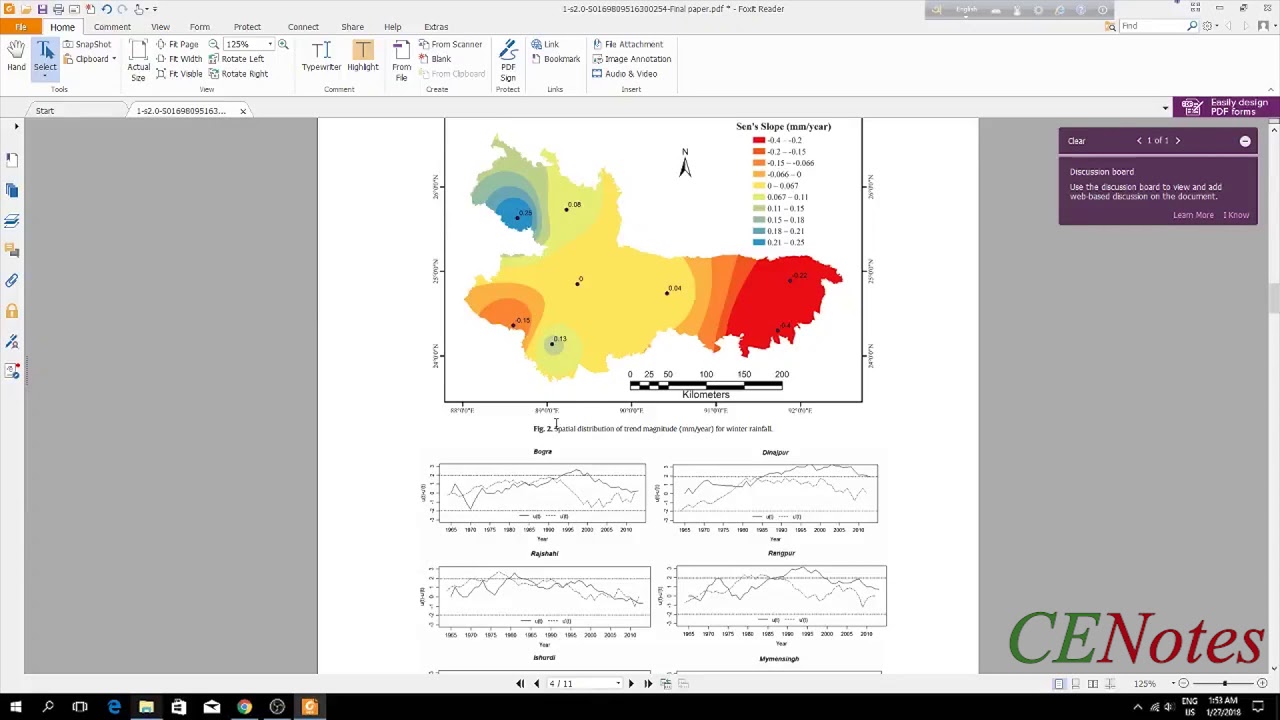Screen dimensions: 1280x720
Task: Create a Blank PDF
Action: (435, 59)
